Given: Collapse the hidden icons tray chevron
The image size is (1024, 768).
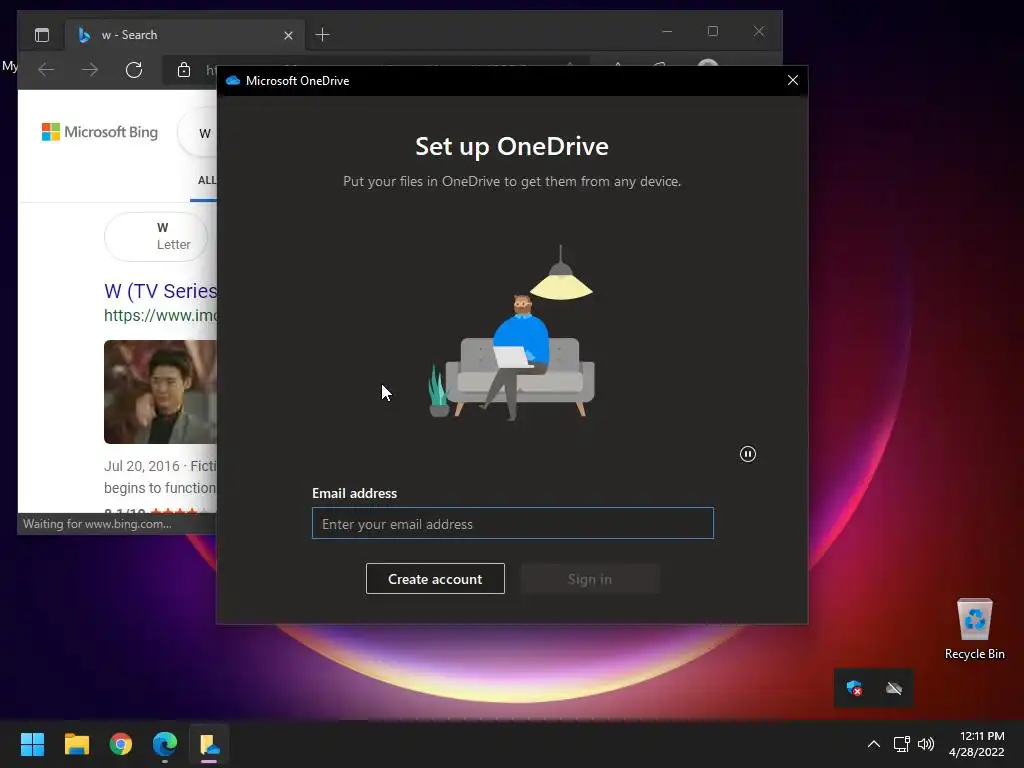Looking at the screenshot, I should [874, 744].
